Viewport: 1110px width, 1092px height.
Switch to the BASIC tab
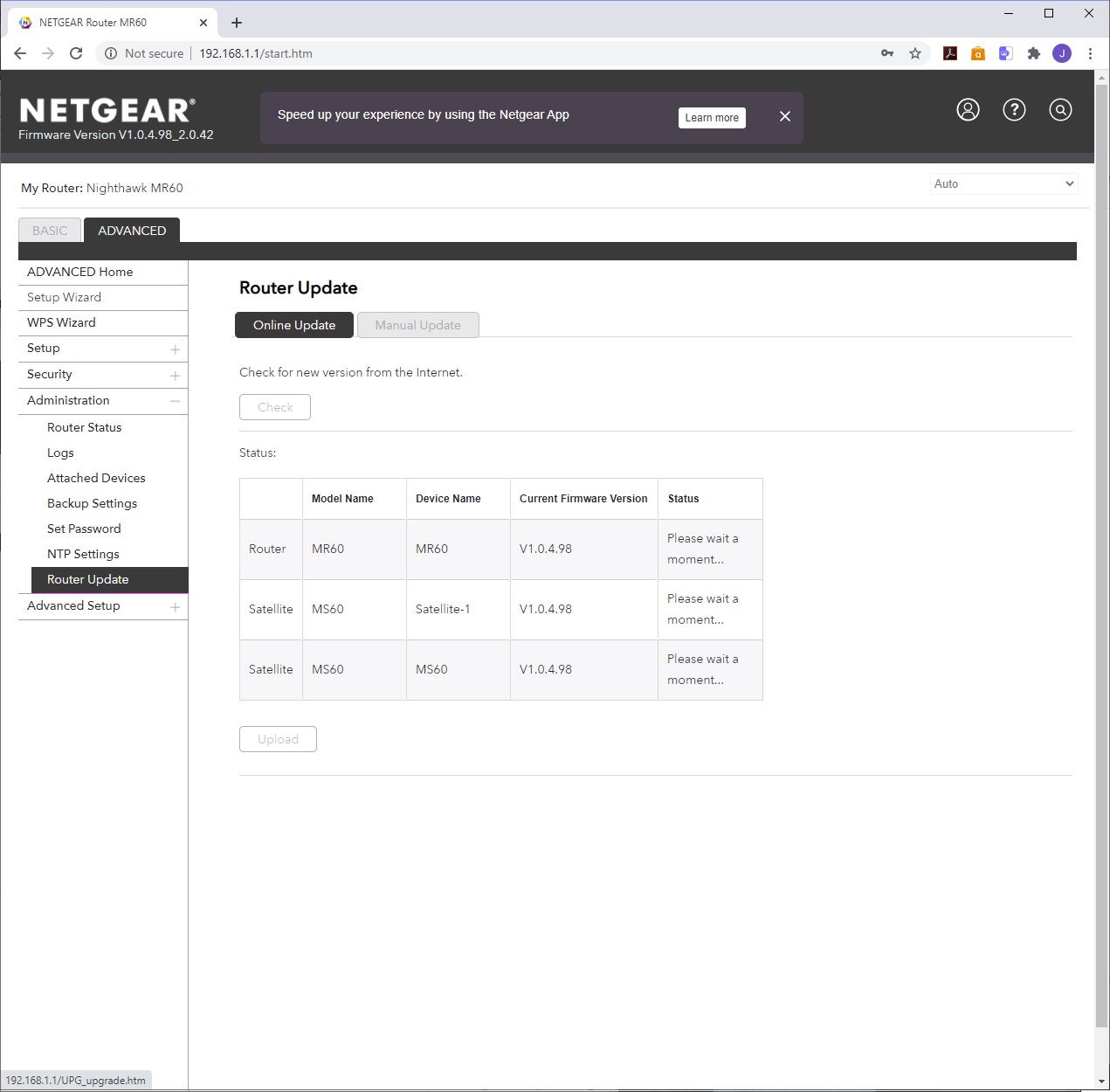click(50, 231)
